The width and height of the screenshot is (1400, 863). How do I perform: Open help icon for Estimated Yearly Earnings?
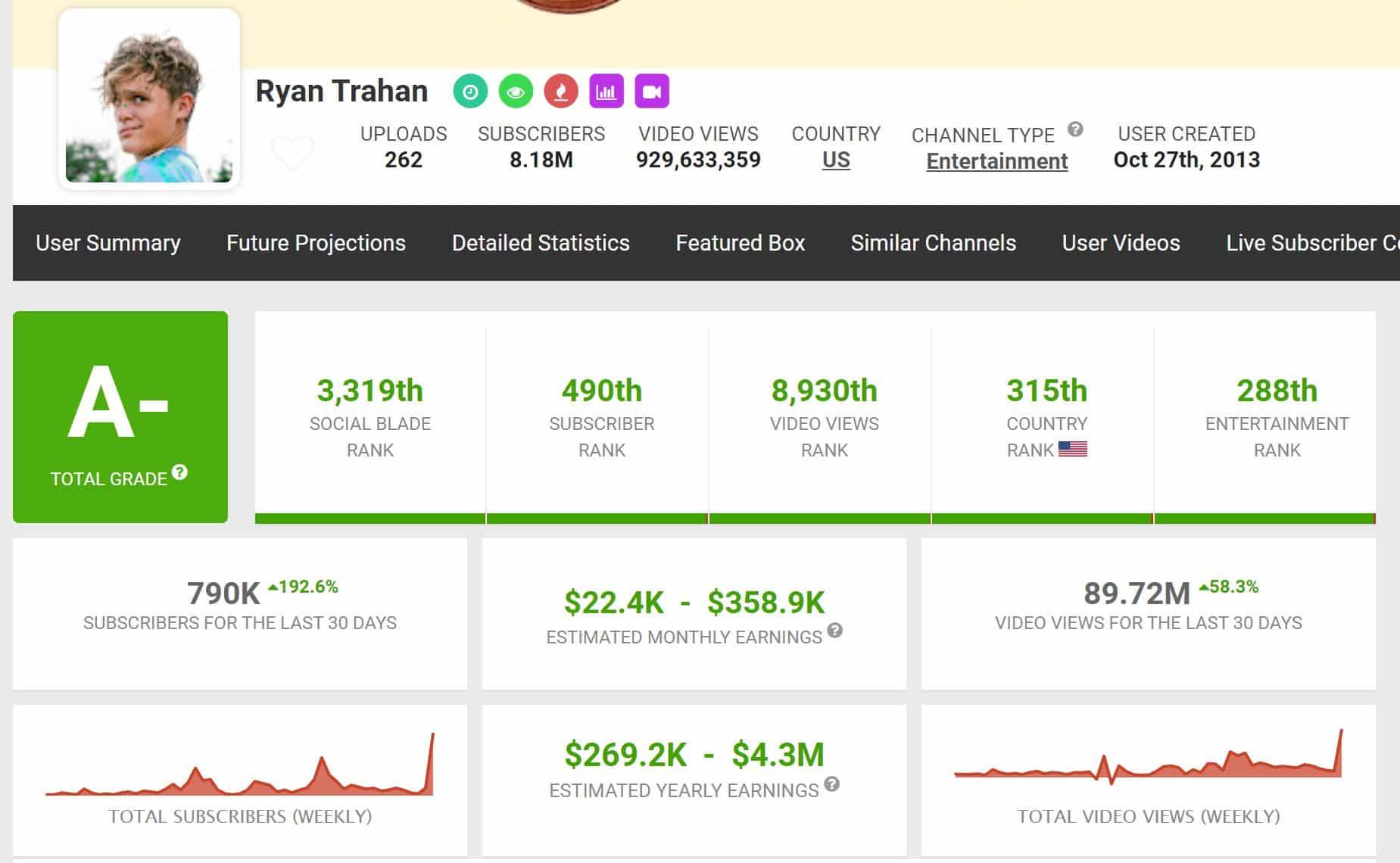(832, 784)
